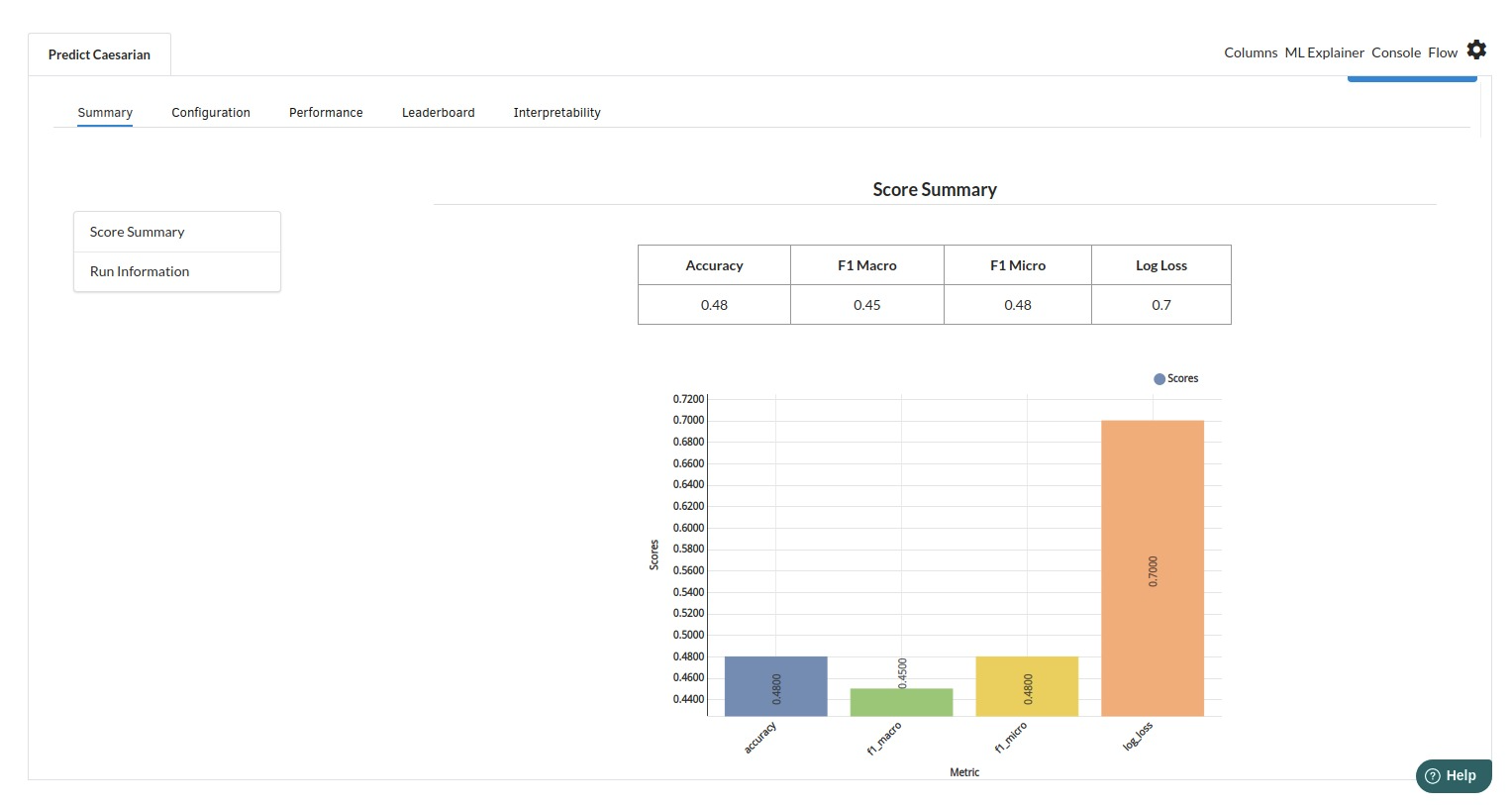Click the 0.4400 y-axis tick label
Viewport: 1512px width, 805px height.
[689, 699]
